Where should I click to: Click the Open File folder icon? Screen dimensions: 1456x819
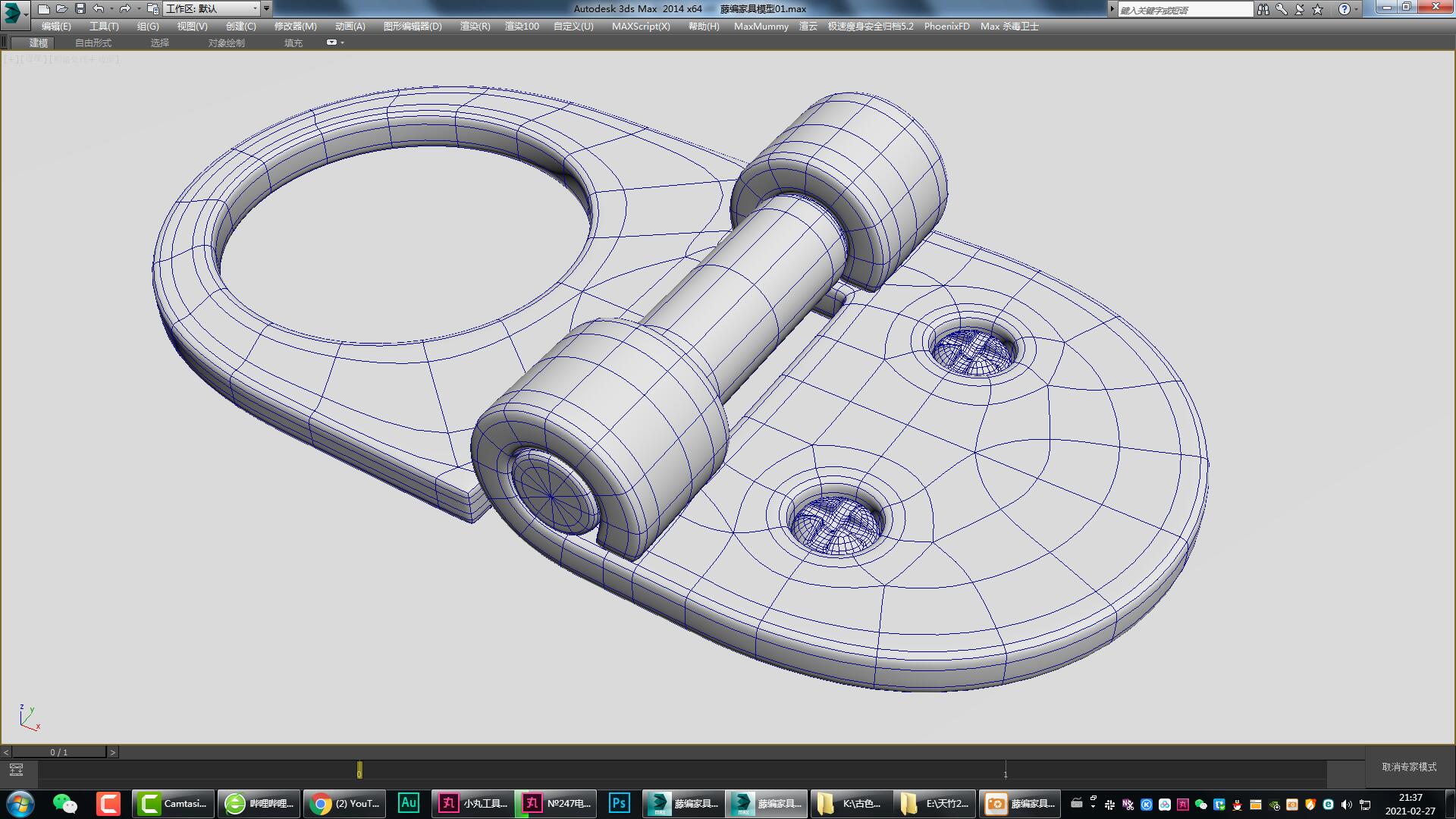click(61, 9)
